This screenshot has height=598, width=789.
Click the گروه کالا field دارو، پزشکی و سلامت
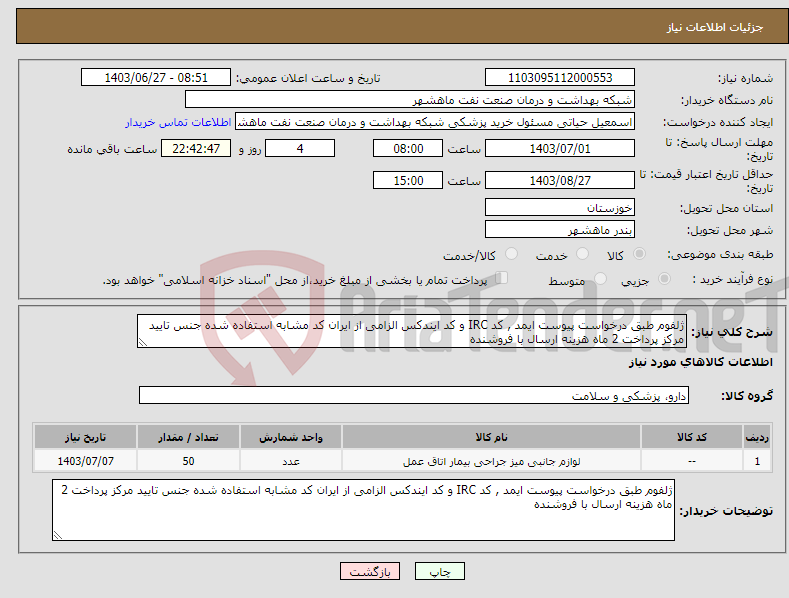coord(414,396)
